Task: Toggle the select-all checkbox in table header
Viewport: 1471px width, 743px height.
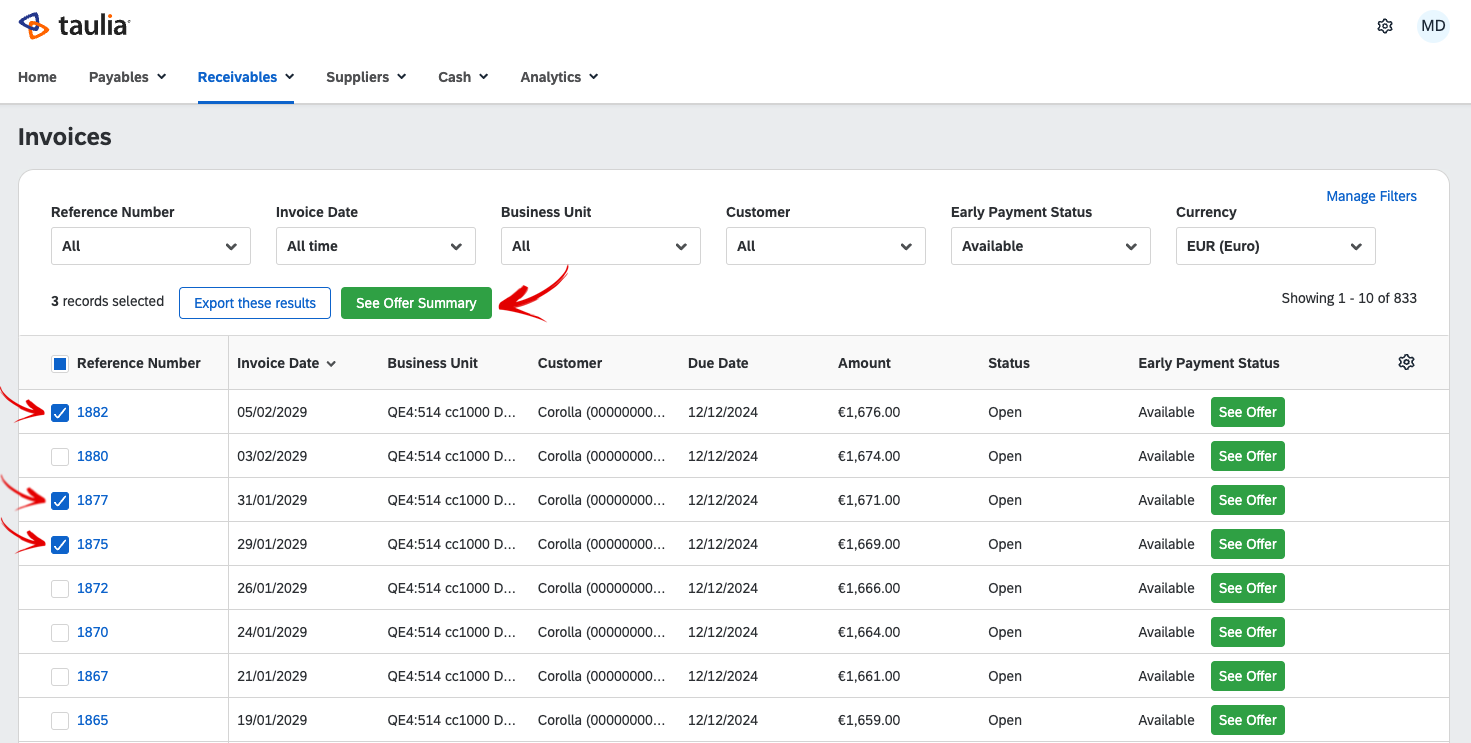Action: [60, 364]
